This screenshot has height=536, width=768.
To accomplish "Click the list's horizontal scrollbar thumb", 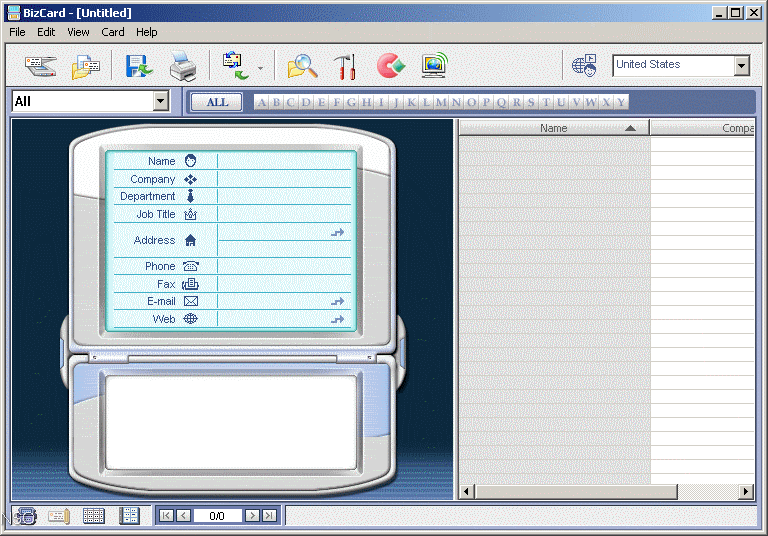I will (x=576, y=491).
